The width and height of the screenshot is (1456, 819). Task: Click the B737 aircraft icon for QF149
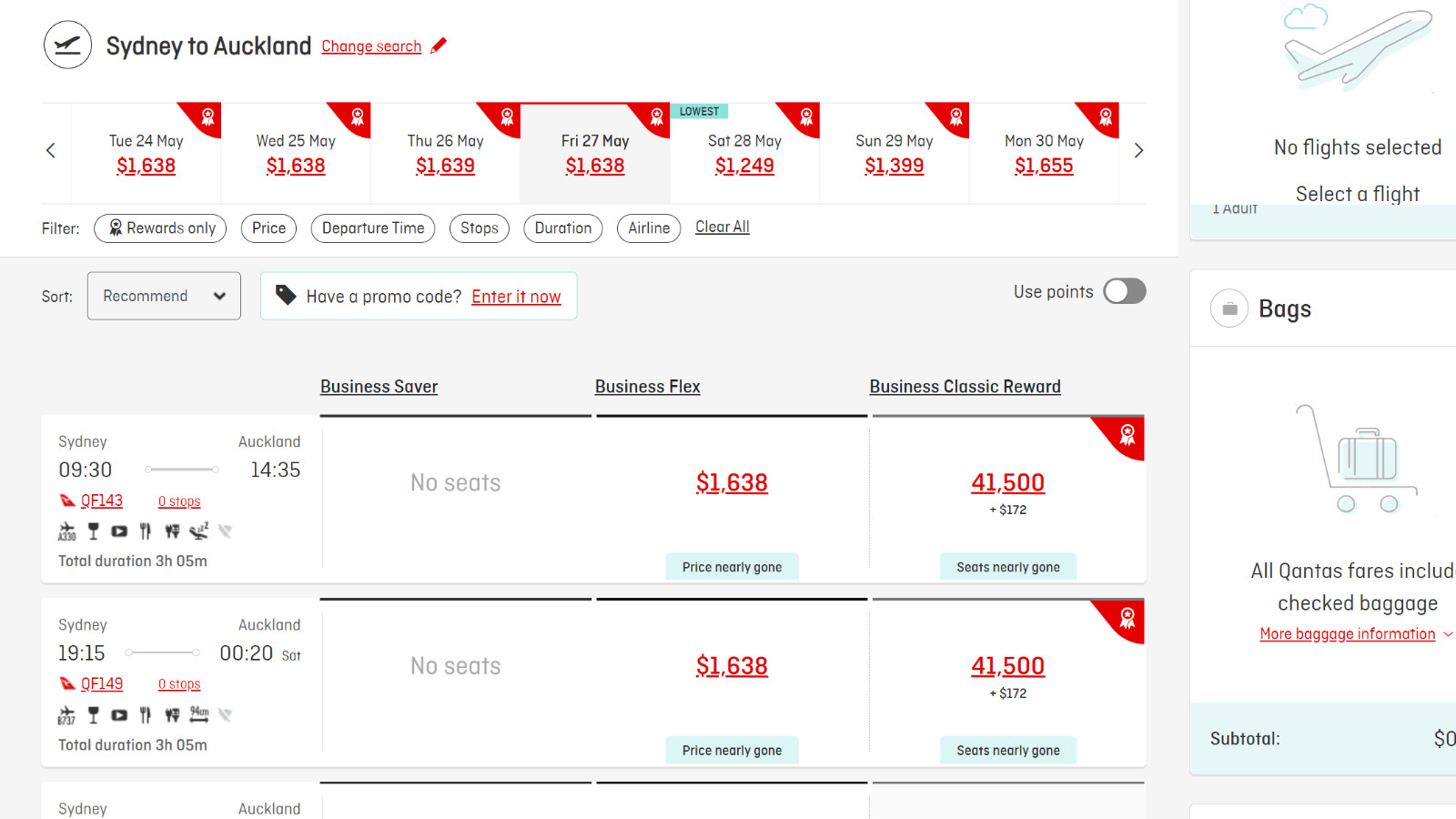(67, 715)
